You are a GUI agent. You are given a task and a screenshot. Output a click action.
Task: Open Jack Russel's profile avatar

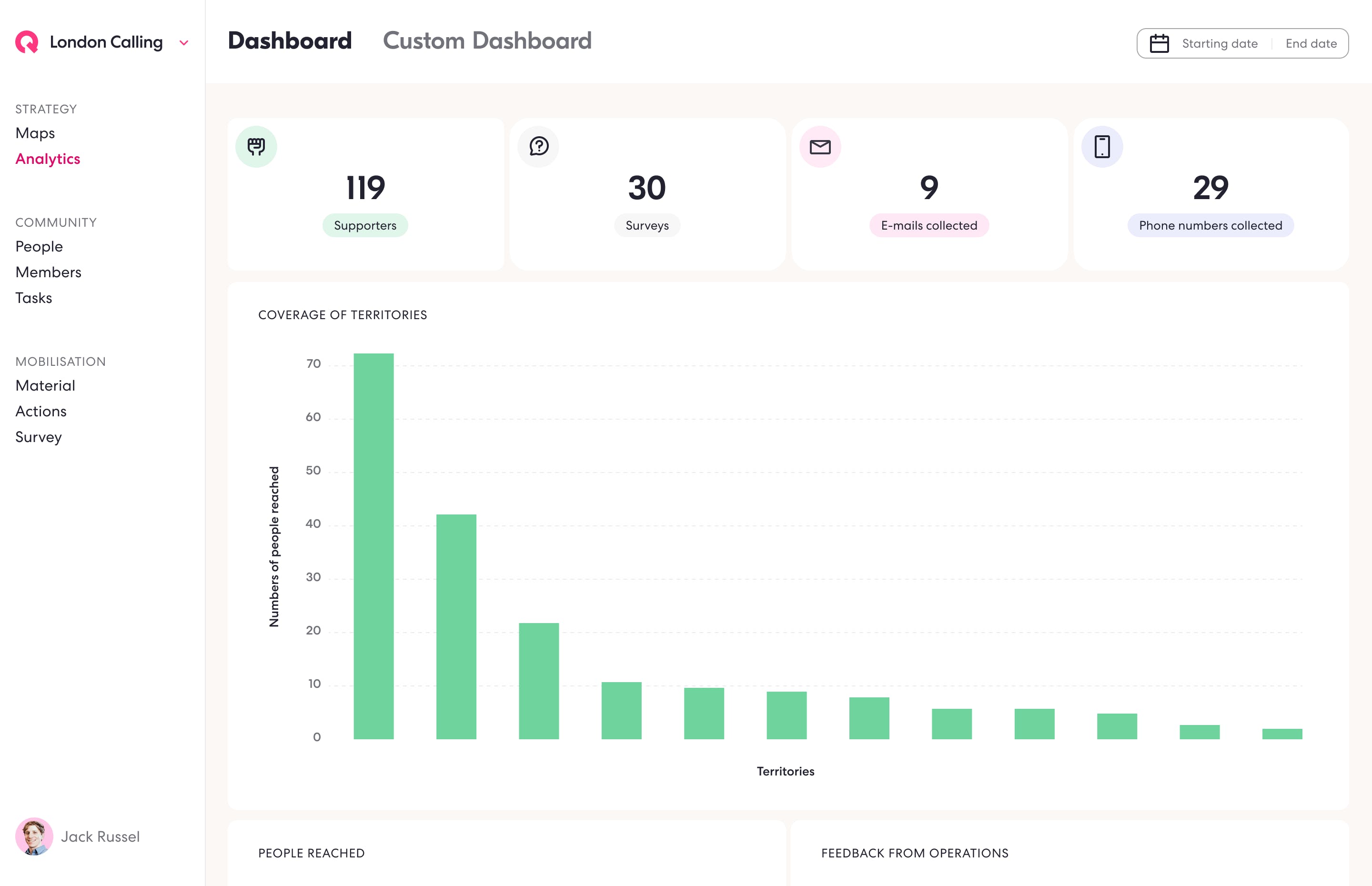[x=34, y=836]
